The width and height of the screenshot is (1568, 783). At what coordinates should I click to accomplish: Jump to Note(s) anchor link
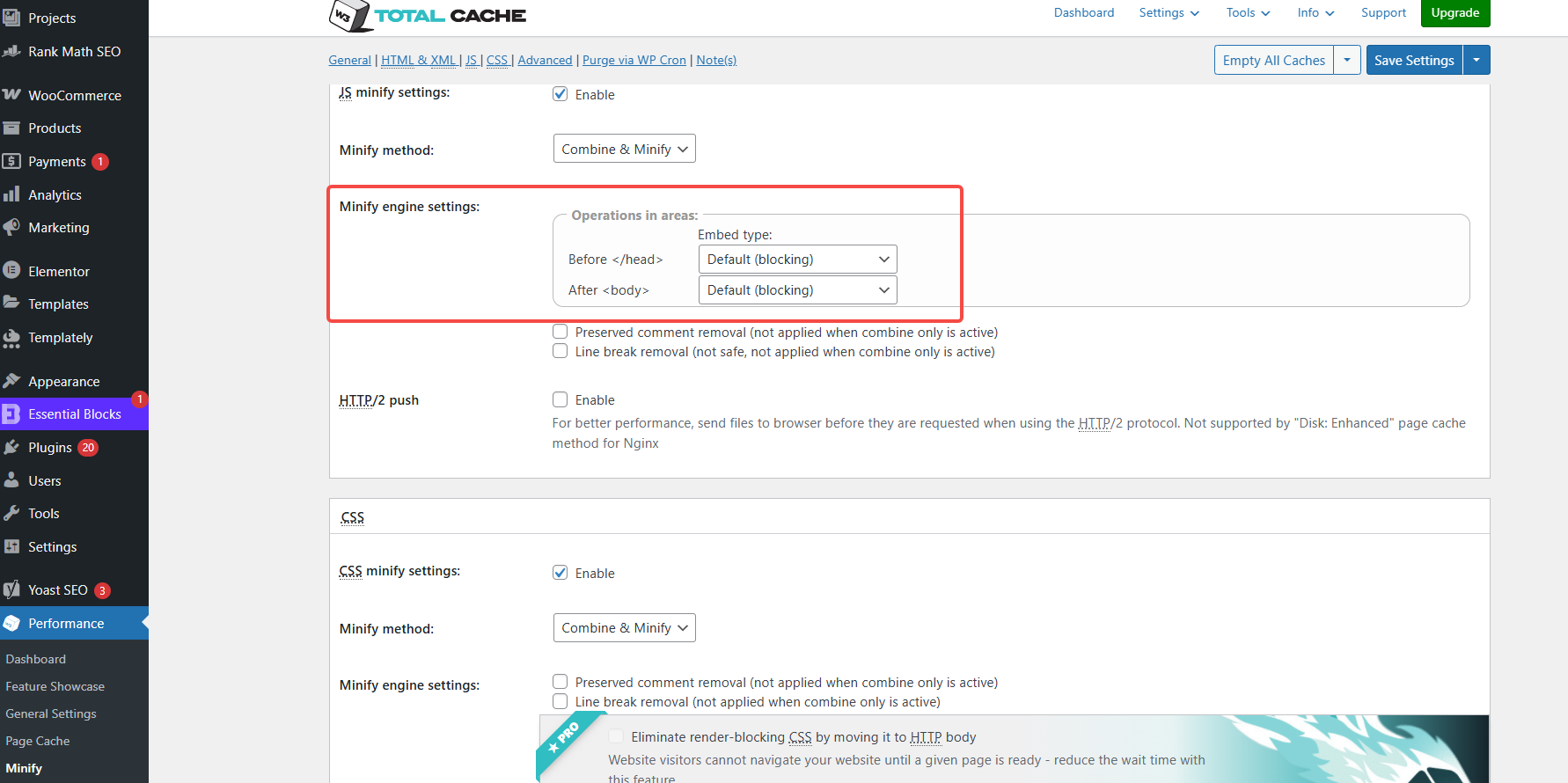pos(716,60)
